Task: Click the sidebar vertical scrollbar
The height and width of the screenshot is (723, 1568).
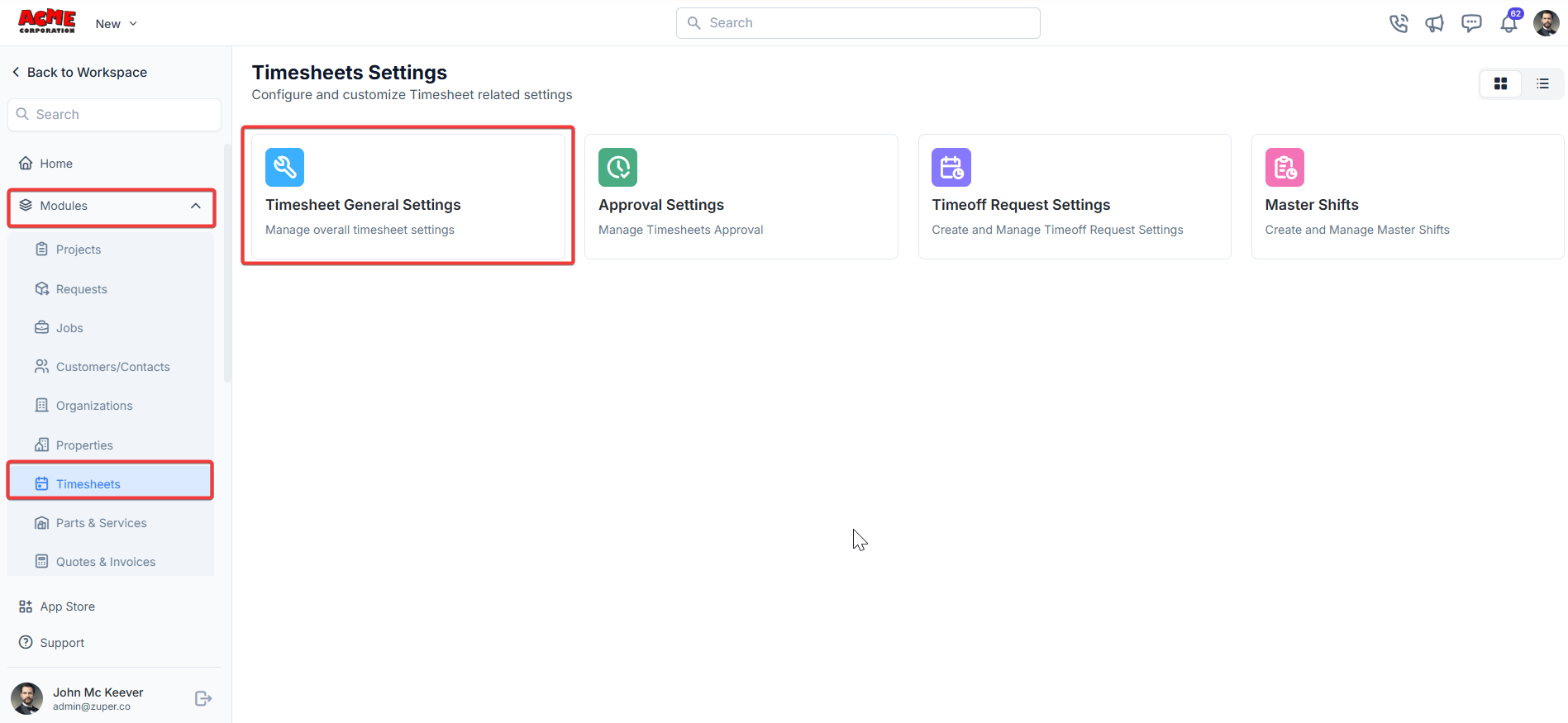Action: (227, 264)
